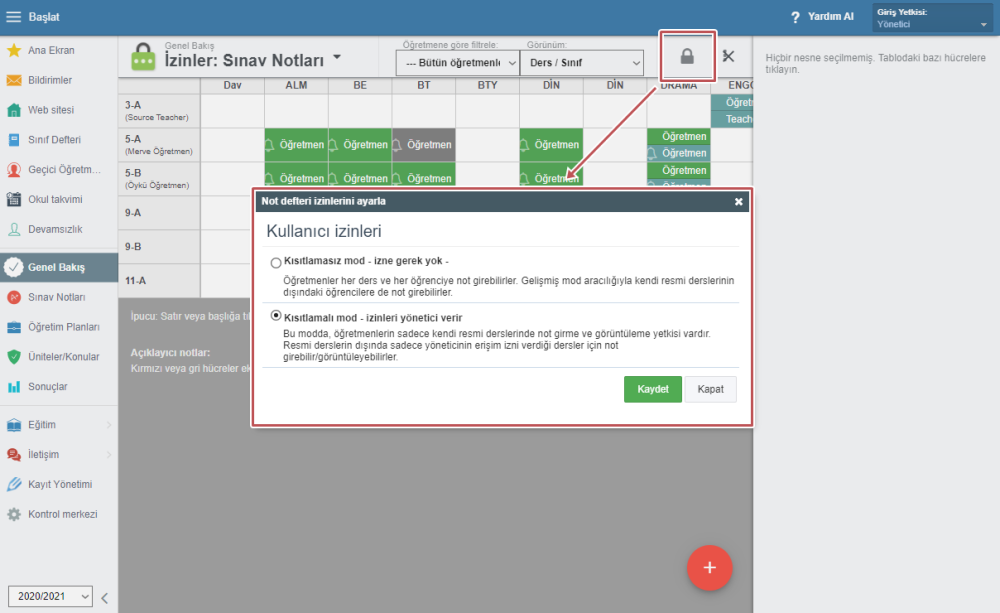
Task: Select Kısıtlamalı mod radio button
Action: (276, 316)
